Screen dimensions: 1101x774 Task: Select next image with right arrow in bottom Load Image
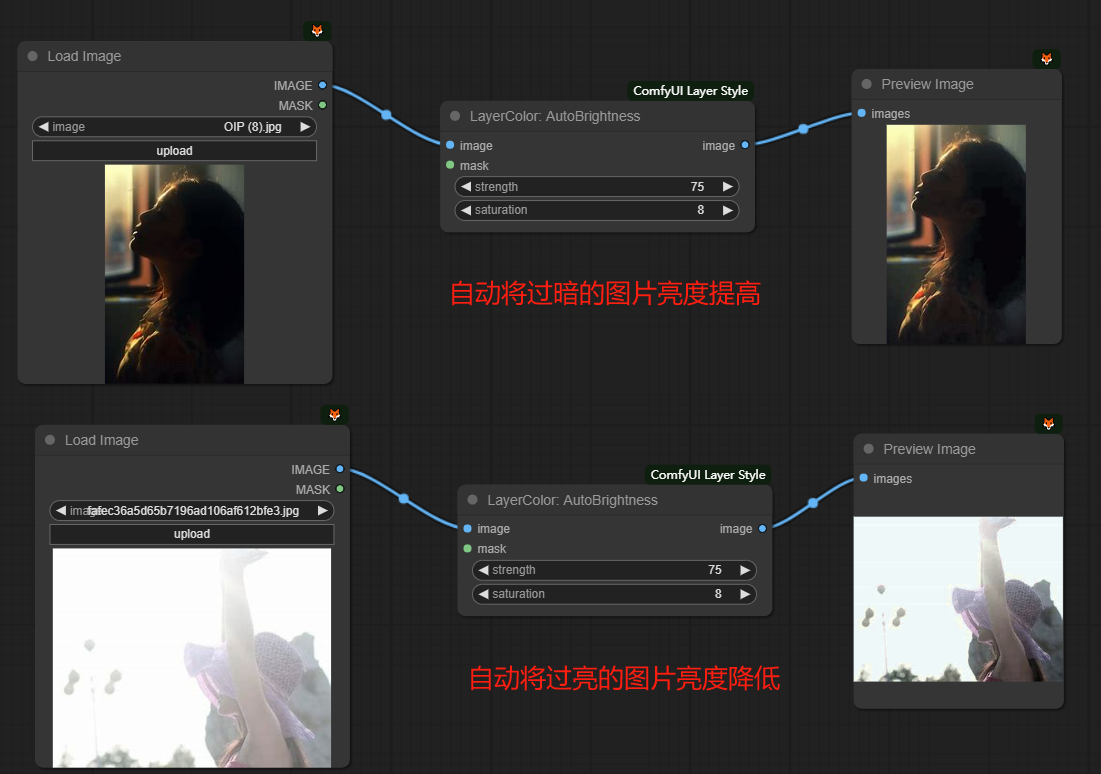(x=322, y=510)
